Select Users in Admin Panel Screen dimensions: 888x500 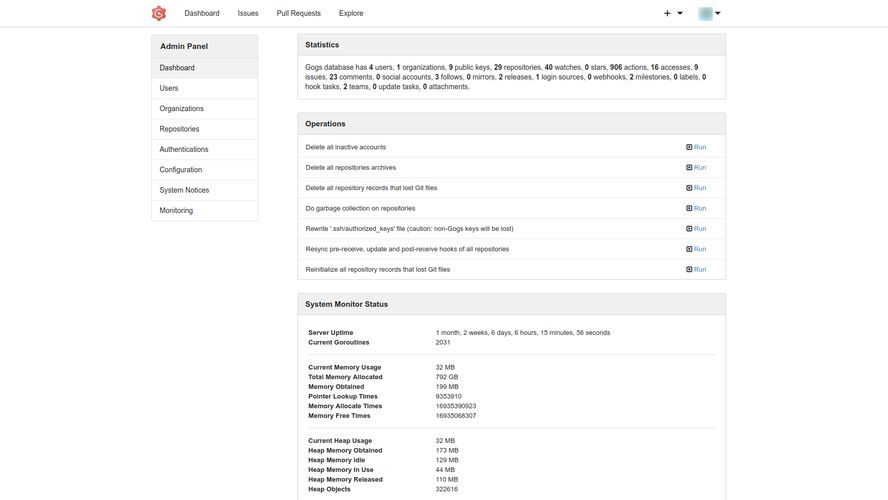click(x=169, y=88)
